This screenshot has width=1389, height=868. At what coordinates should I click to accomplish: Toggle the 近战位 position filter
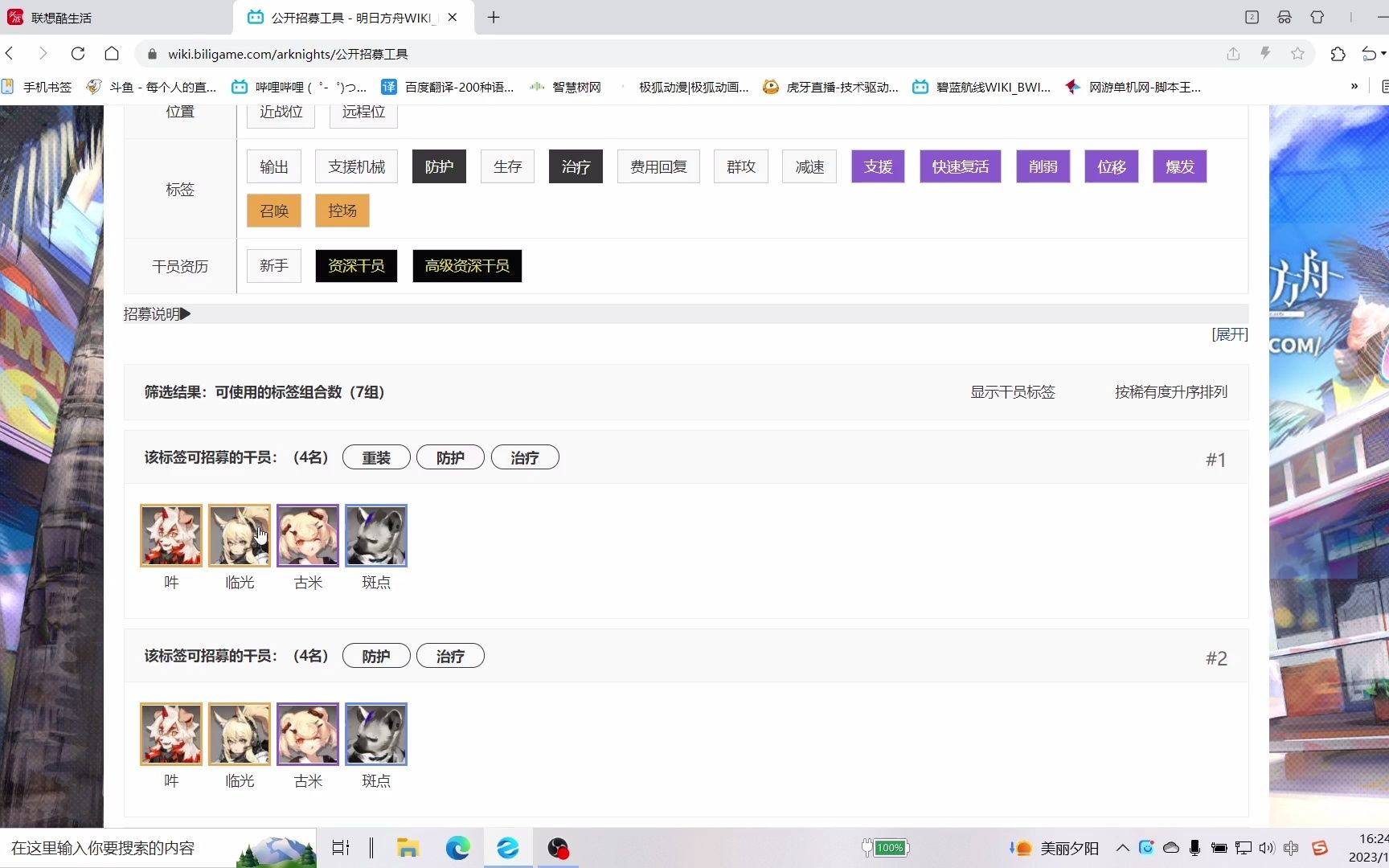(x=281, y=113)
